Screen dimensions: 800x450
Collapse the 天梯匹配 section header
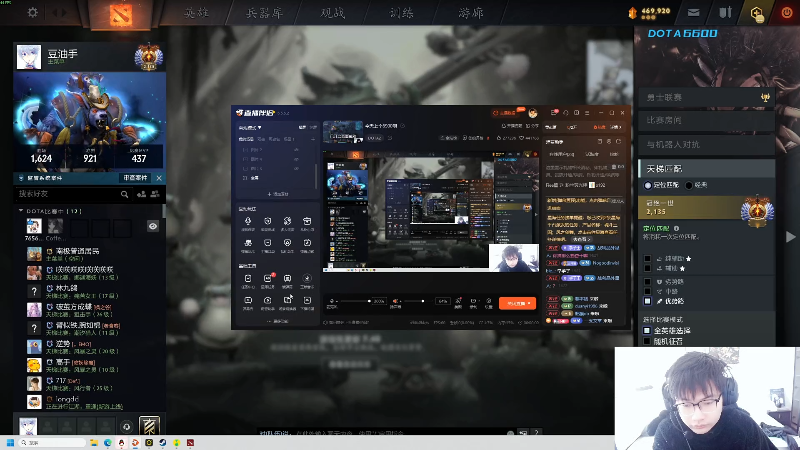(x=707, y=169)
